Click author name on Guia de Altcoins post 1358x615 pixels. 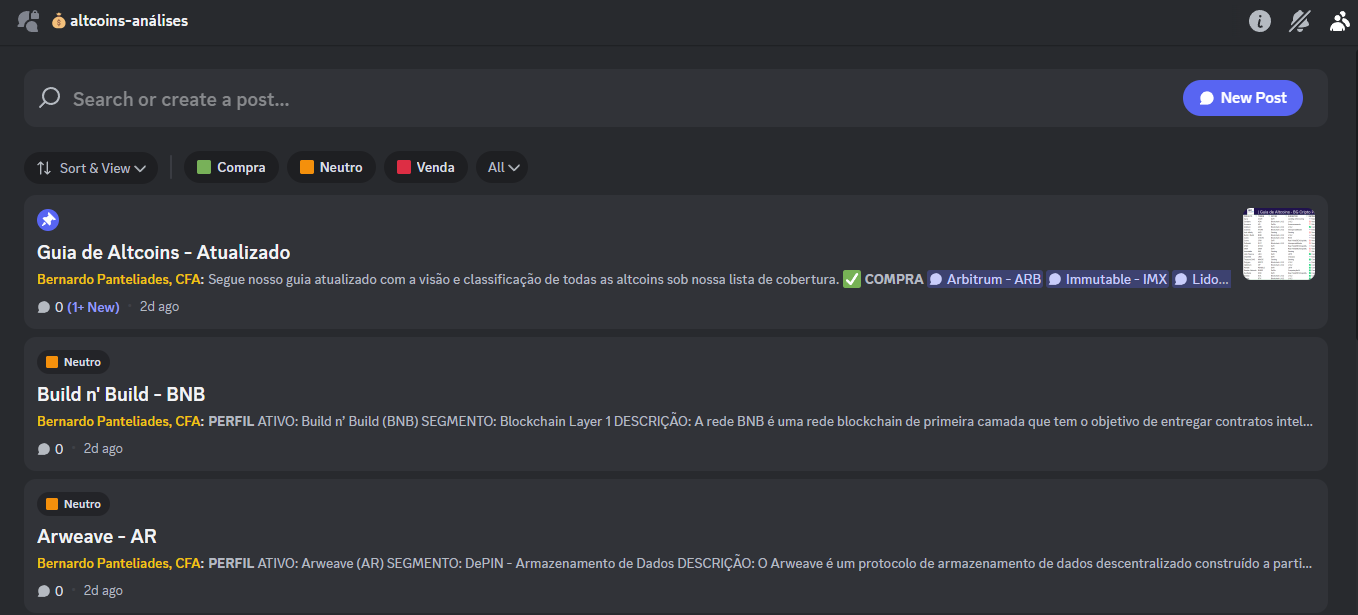[x=120, y=280]
